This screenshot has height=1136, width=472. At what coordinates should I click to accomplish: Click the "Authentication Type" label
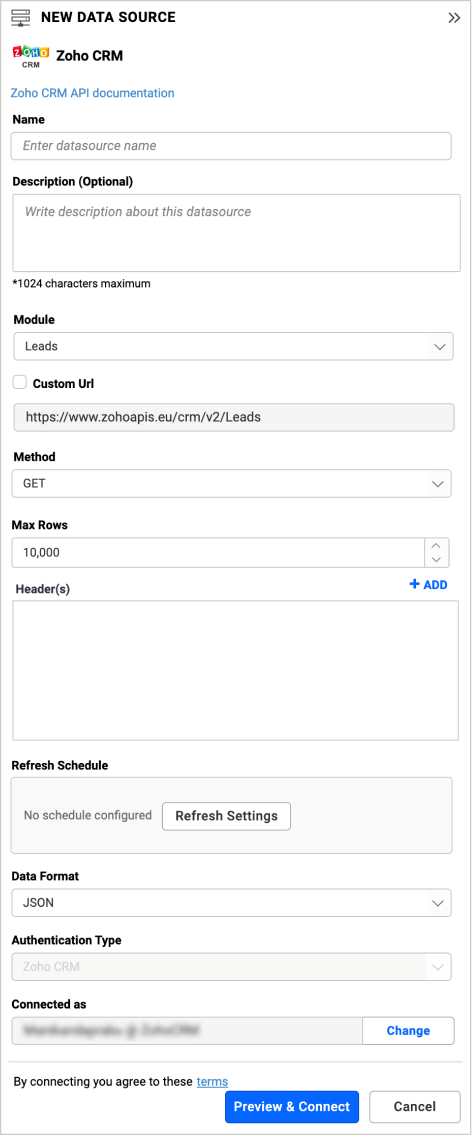click(x=67, y=940)
